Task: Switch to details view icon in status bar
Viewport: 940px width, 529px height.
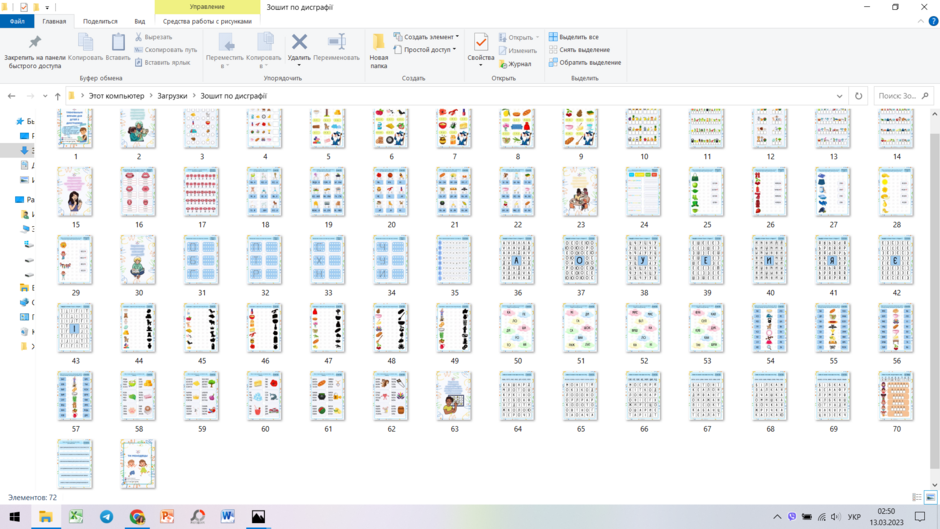Action: [917, 497]
